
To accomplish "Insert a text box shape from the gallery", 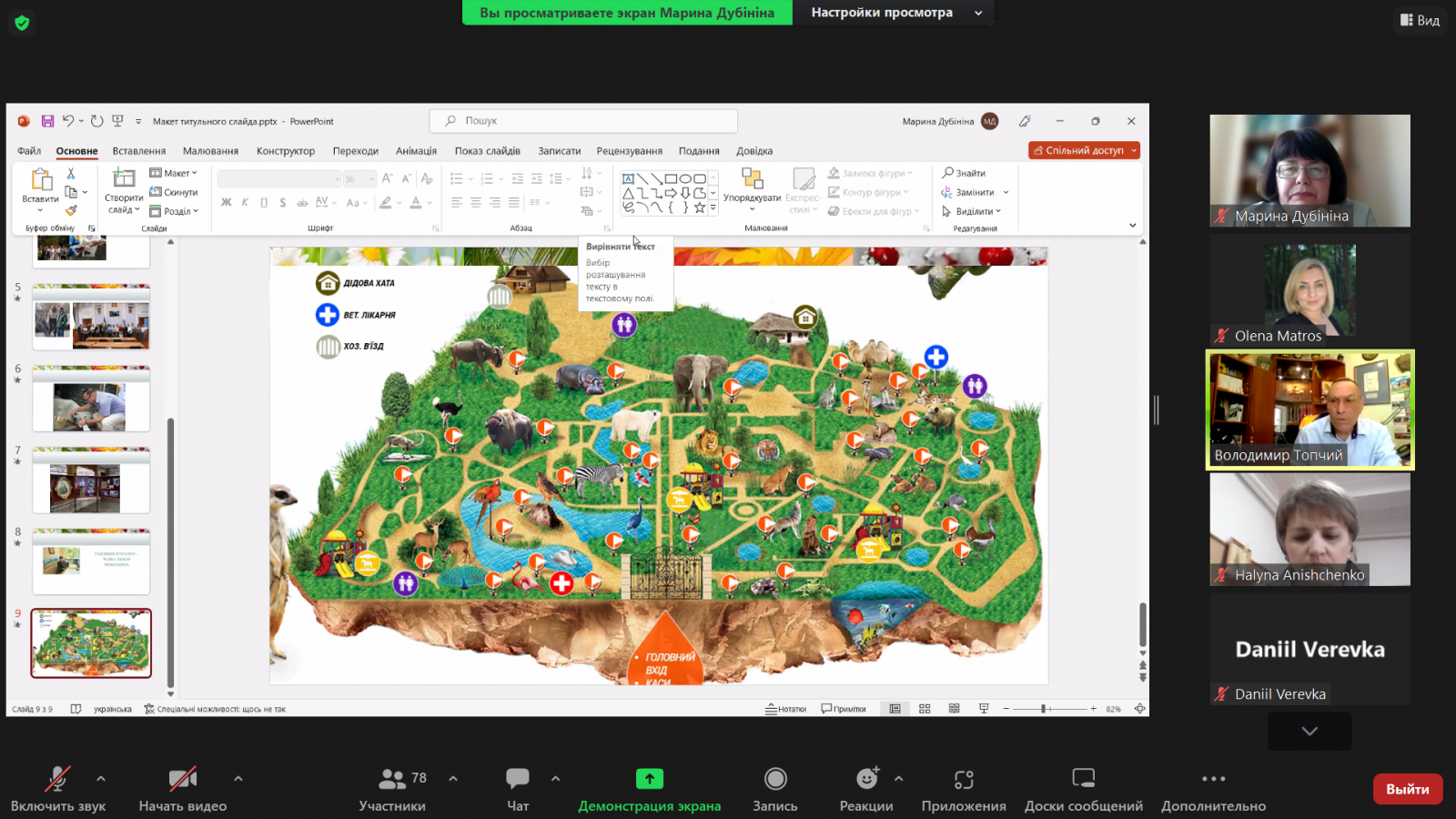I will click(628, 178).
